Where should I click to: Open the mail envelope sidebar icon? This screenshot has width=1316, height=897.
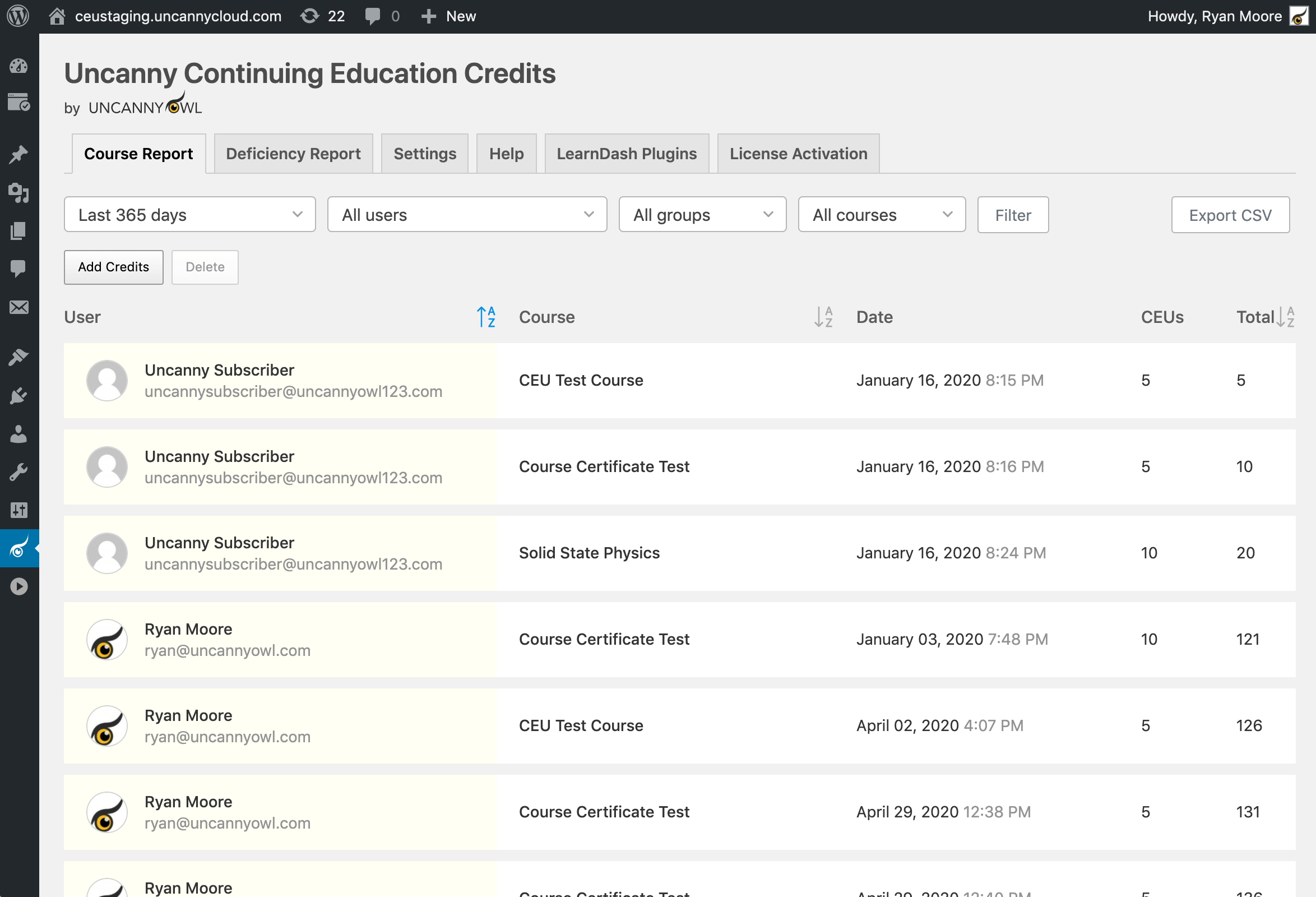(18, 307)
